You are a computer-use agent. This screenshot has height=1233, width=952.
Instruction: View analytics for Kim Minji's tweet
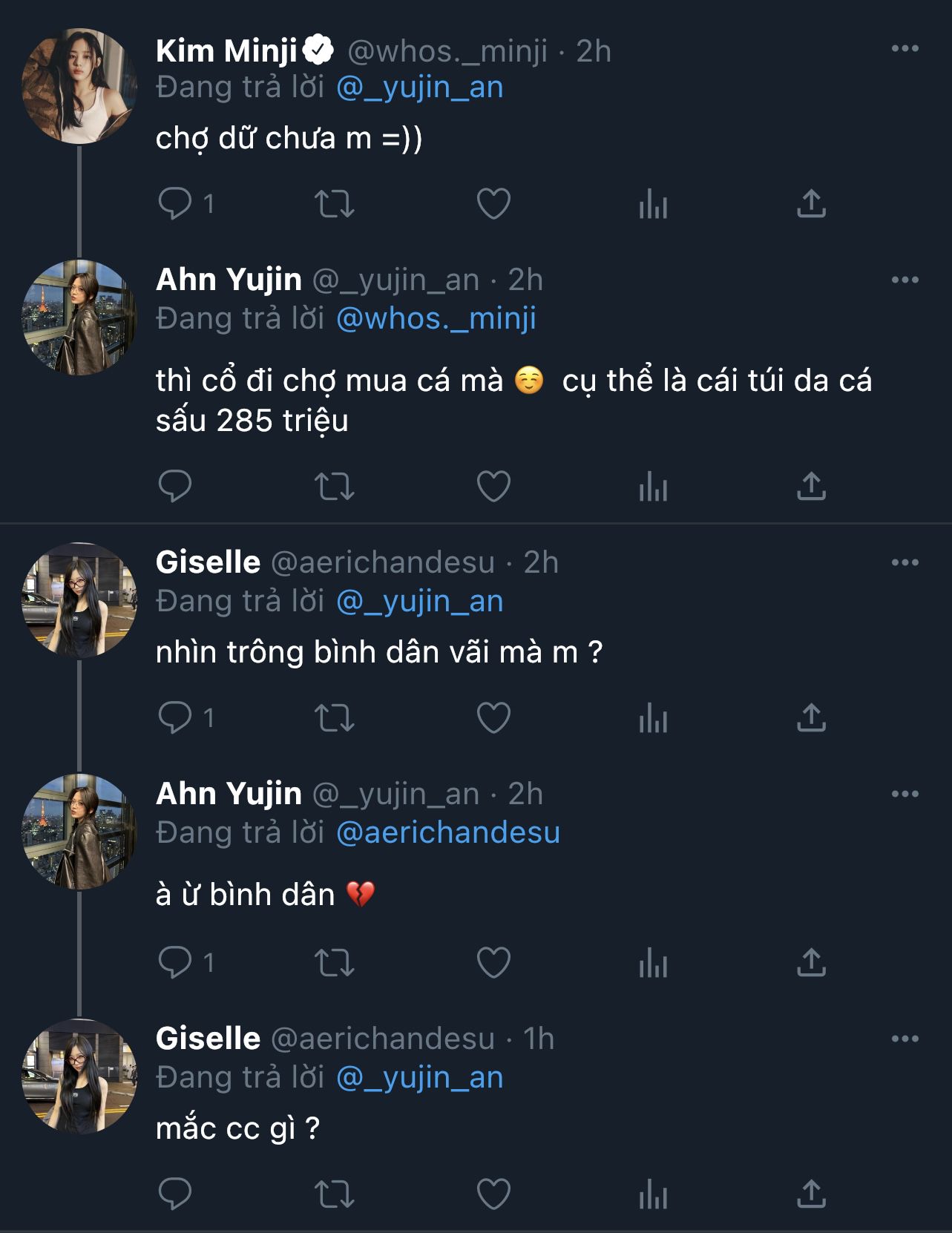(x=653, y=203)
